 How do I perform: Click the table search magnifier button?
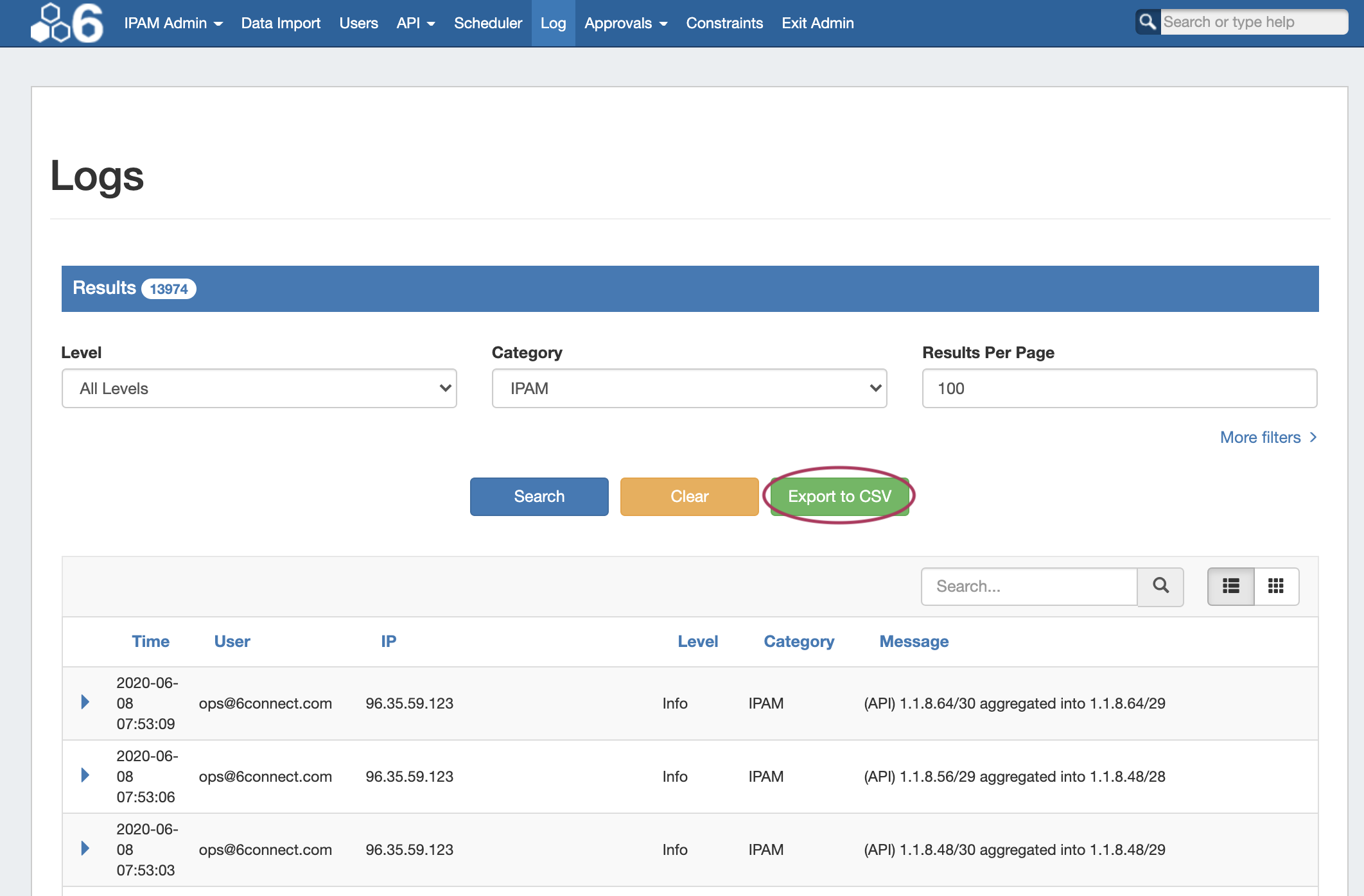tap(1160, 586)
